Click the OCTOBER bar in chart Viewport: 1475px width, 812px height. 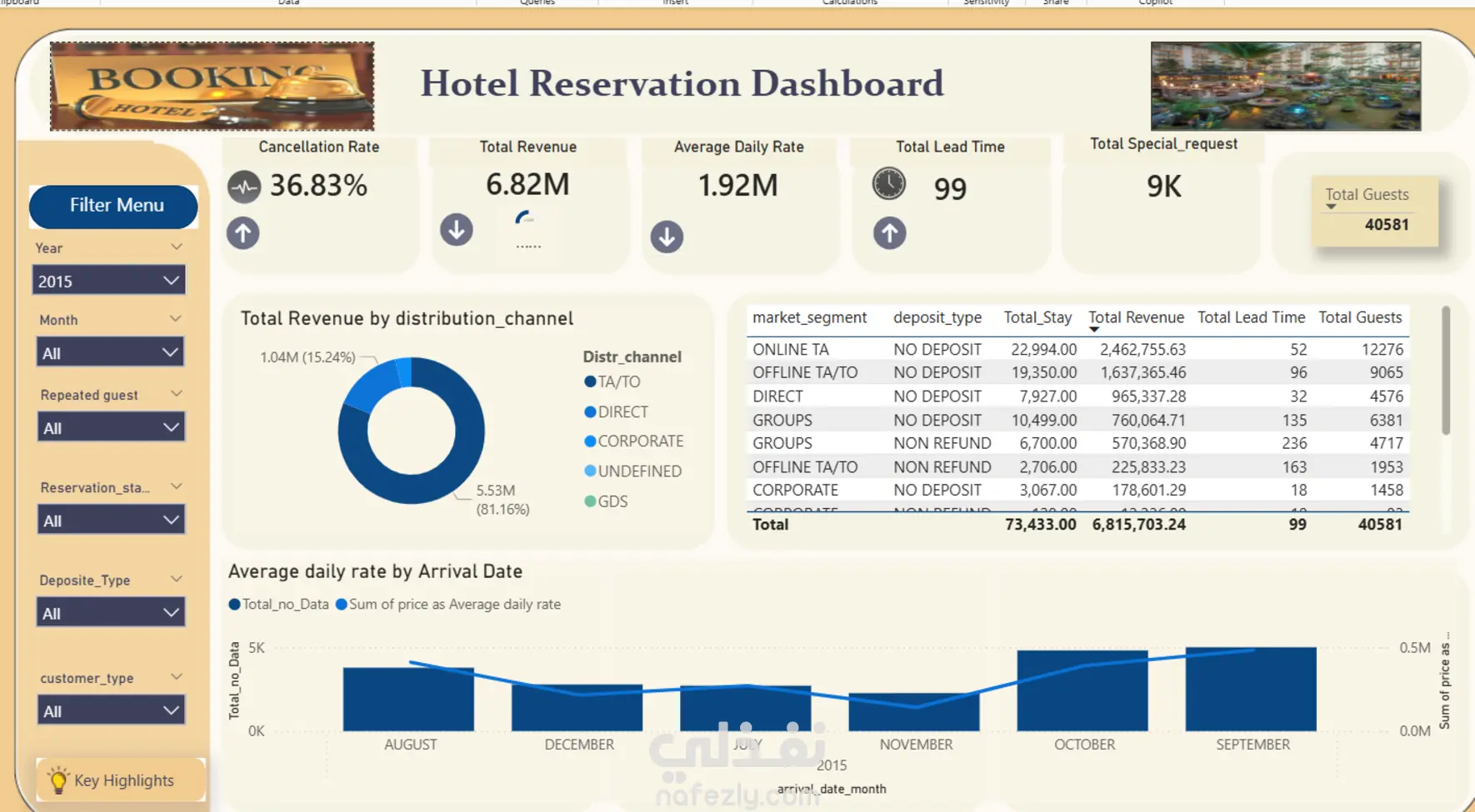tap(1082, 690)
